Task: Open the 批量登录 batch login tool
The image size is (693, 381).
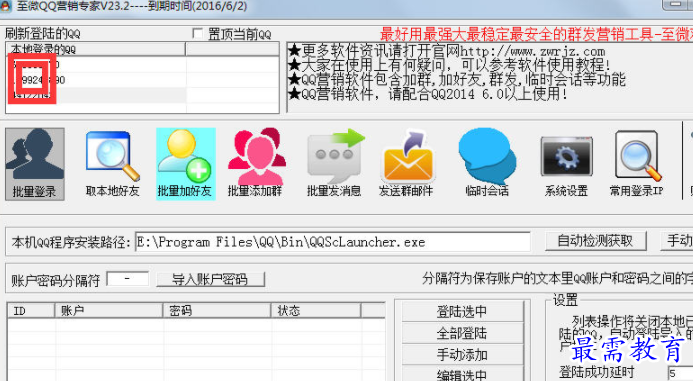Action: pyautogui.click(x=35, y=164)
